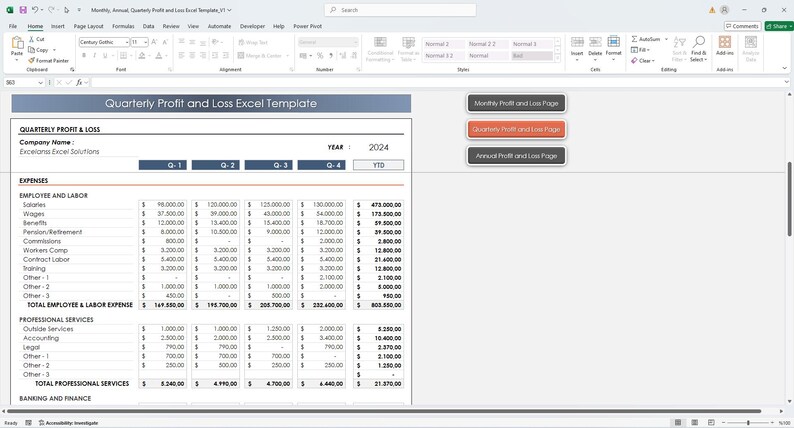Toggle Bold formatting
This screenshot has height=428, width=794.
84,55
